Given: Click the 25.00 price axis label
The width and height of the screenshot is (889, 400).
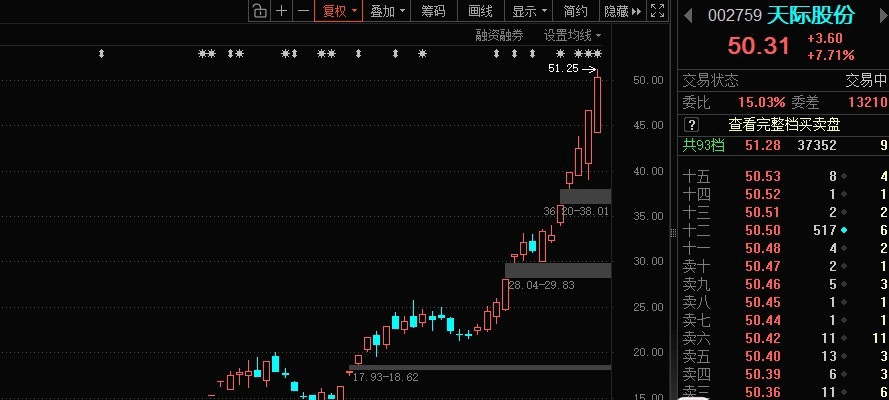Looking at the screenshot, I should (648, 307).
